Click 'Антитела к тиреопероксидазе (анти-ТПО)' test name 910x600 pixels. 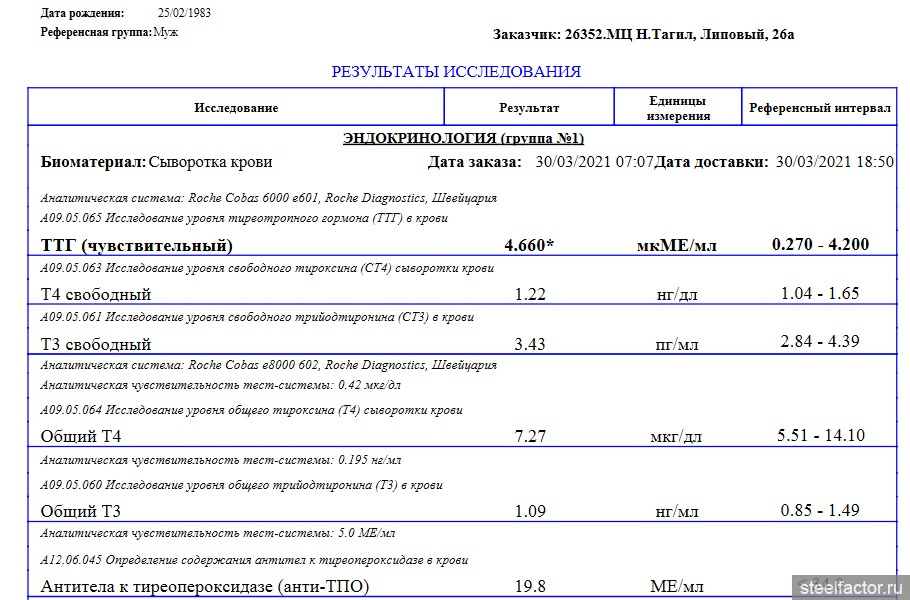[205, 587]
